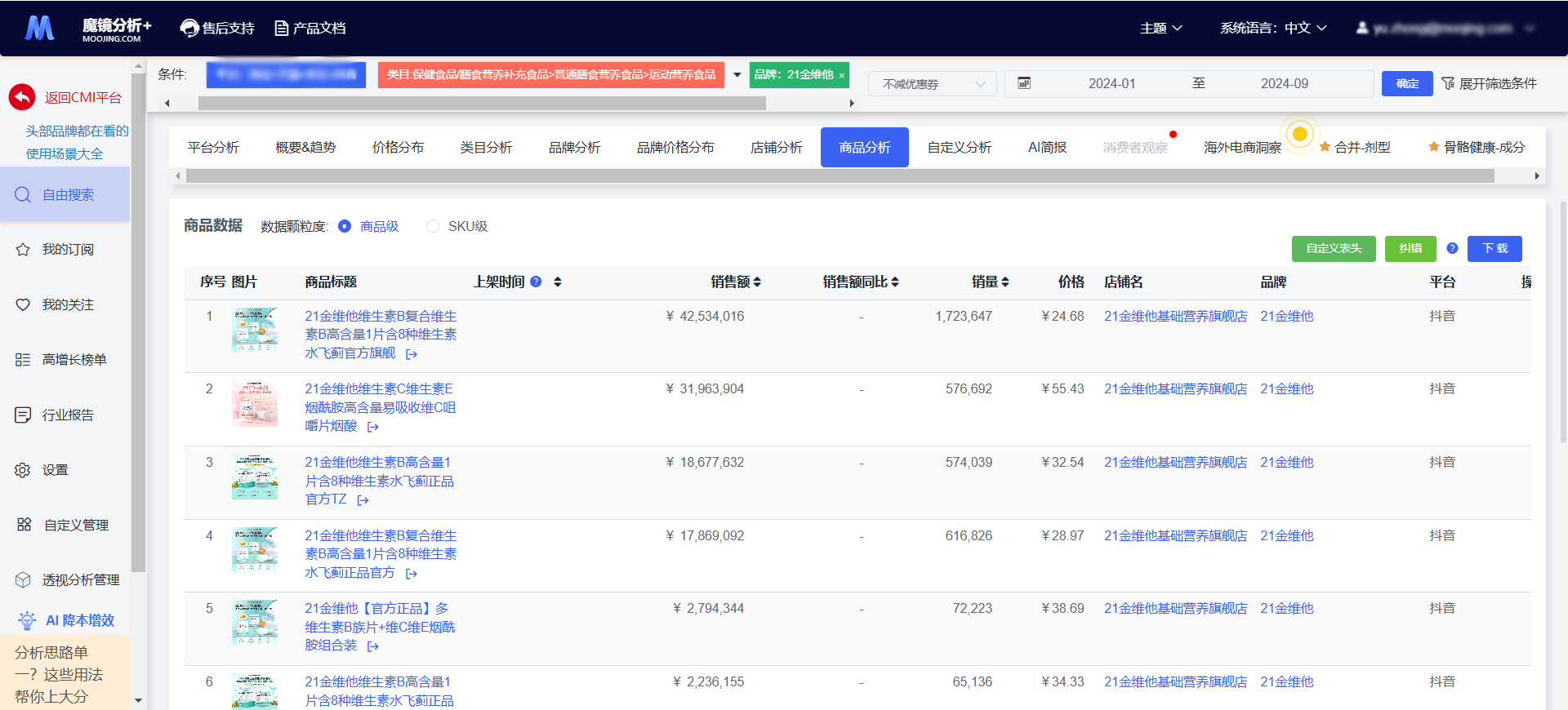This screenshot has height=710, width=1568.
Task: Select the SKU级 radio button
Action: coord(433,226)
